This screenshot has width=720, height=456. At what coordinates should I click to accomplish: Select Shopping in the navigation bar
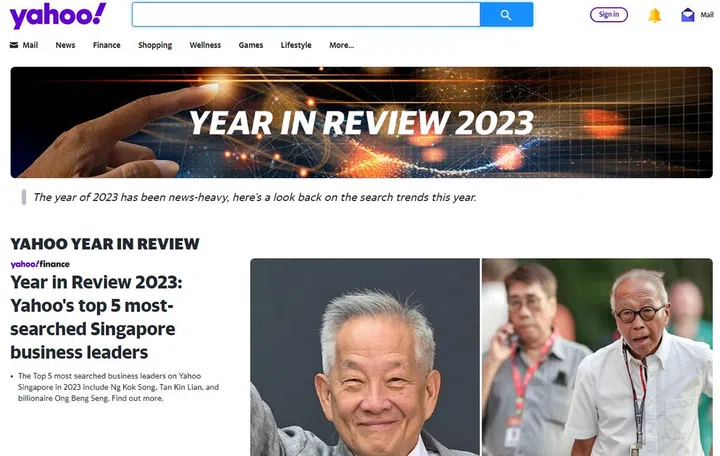click(x=155, y=45)
